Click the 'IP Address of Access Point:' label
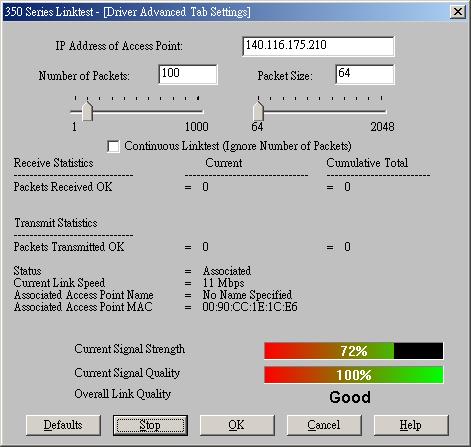Image resolution: width=471 pixels, height=447 pixels. (x=119, y=46)
